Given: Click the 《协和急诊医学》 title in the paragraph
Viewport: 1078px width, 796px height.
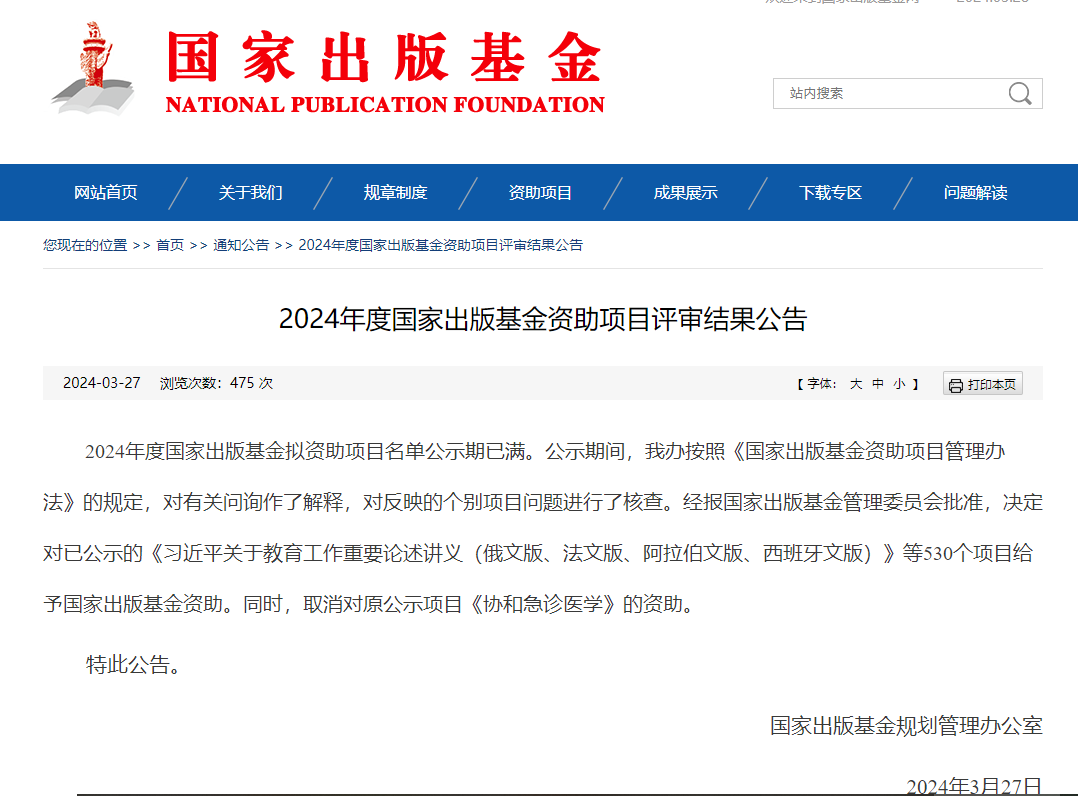Looking at the screenshot, I should click(542, 604).
